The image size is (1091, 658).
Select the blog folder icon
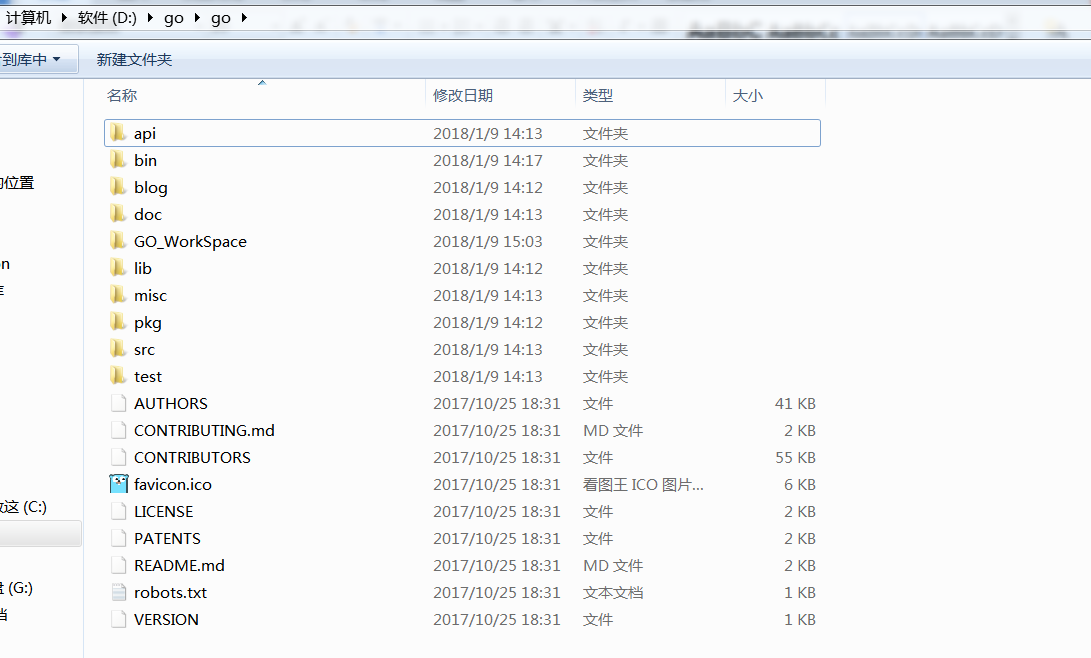coord(118,187)
